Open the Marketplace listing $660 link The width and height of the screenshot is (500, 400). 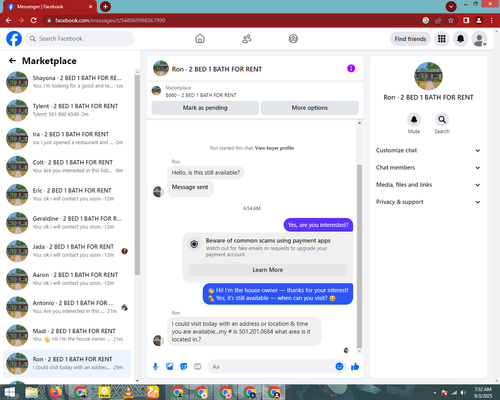[x=201, y=95]
